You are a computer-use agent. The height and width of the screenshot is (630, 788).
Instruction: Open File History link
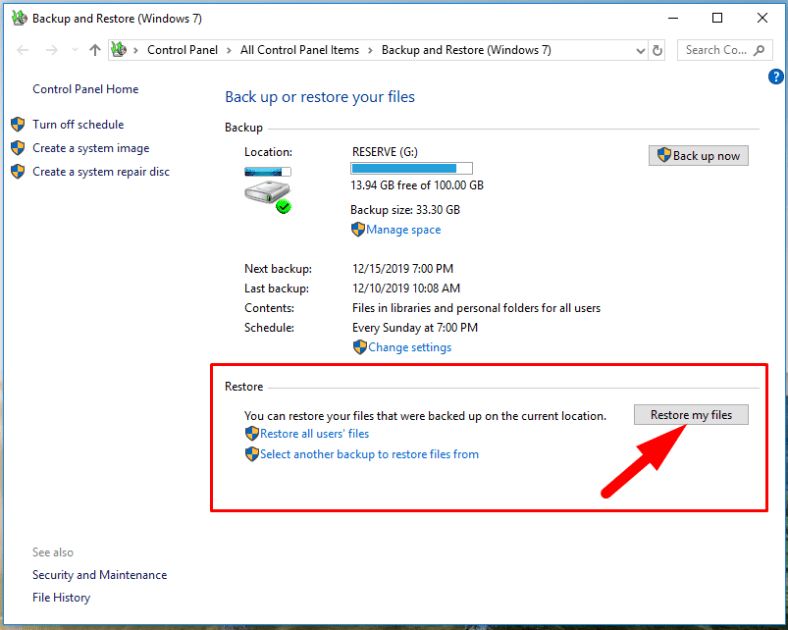pyautogui.click(x=61, y=598)
